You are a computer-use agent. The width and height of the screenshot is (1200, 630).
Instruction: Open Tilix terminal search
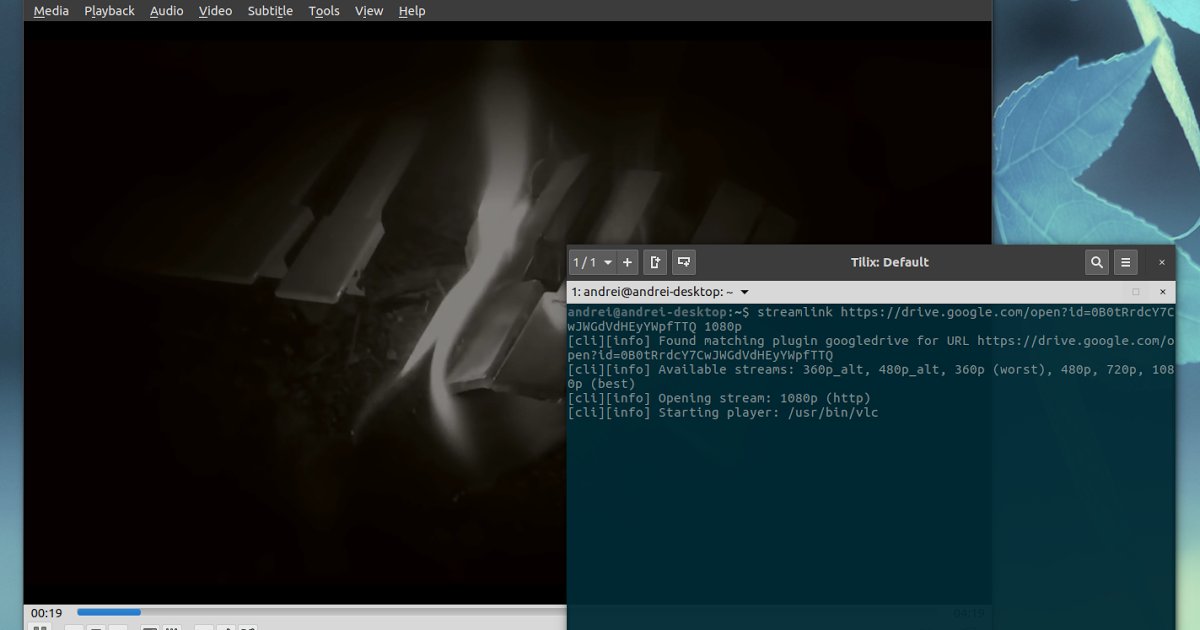pyautogui.click(x=1097, y=262)
